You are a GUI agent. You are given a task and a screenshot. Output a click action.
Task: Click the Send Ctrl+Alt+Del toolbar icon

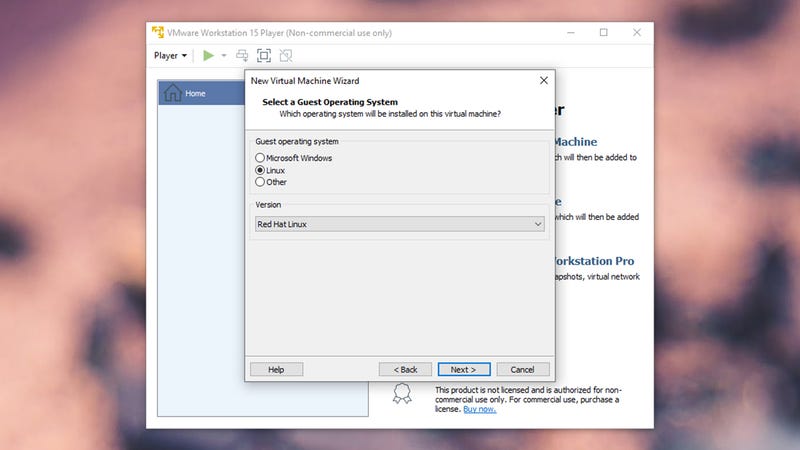(x=242, y=56)
